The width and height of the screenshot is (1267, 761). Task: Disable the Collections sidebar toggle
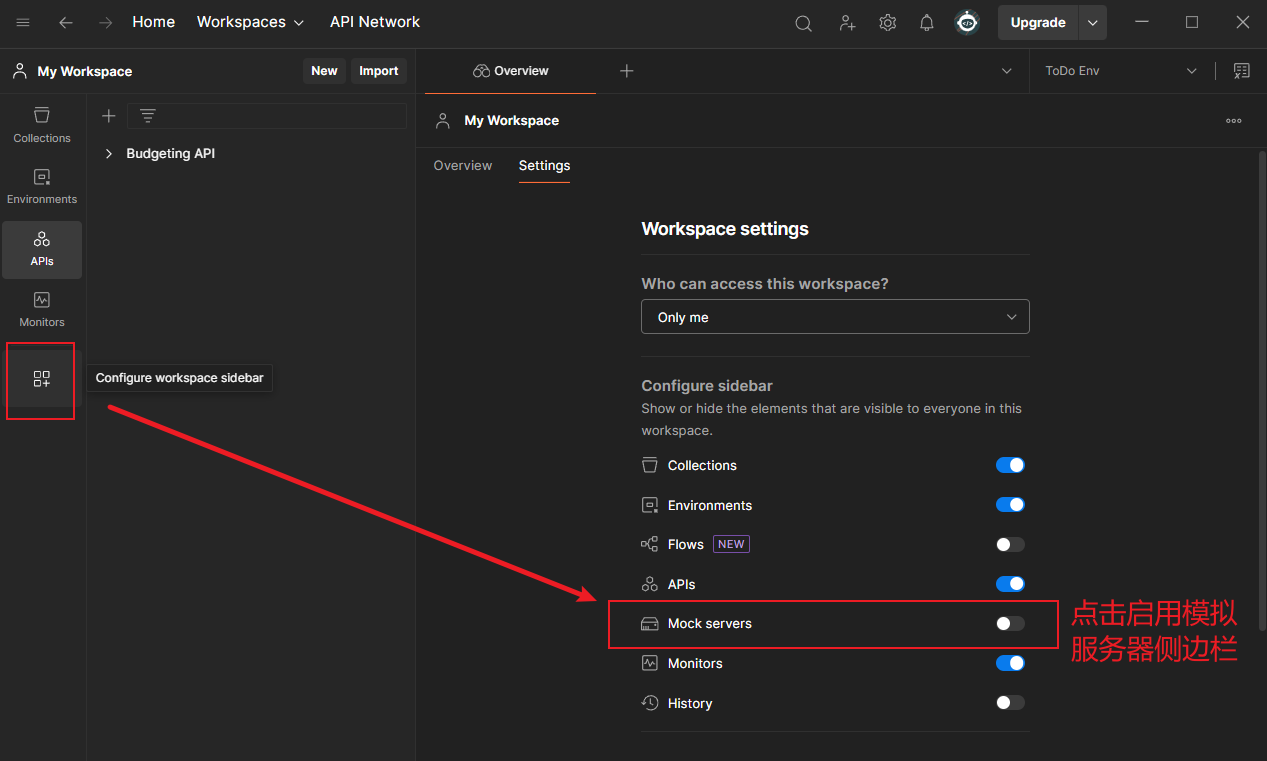[1010, 465]
